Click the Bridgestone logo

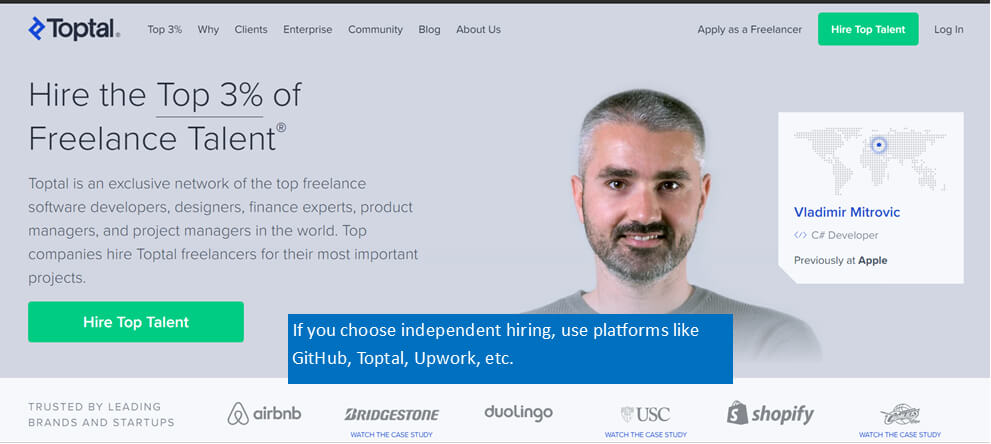(x=392, y=414)
